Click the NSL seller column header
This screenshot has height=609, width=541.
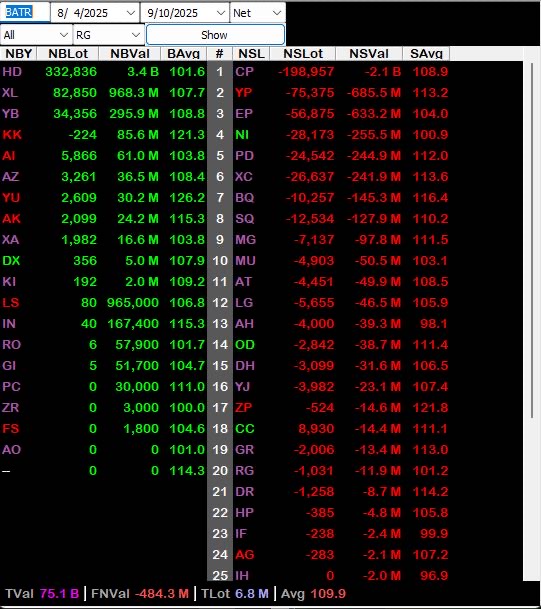tap(251, 54)
